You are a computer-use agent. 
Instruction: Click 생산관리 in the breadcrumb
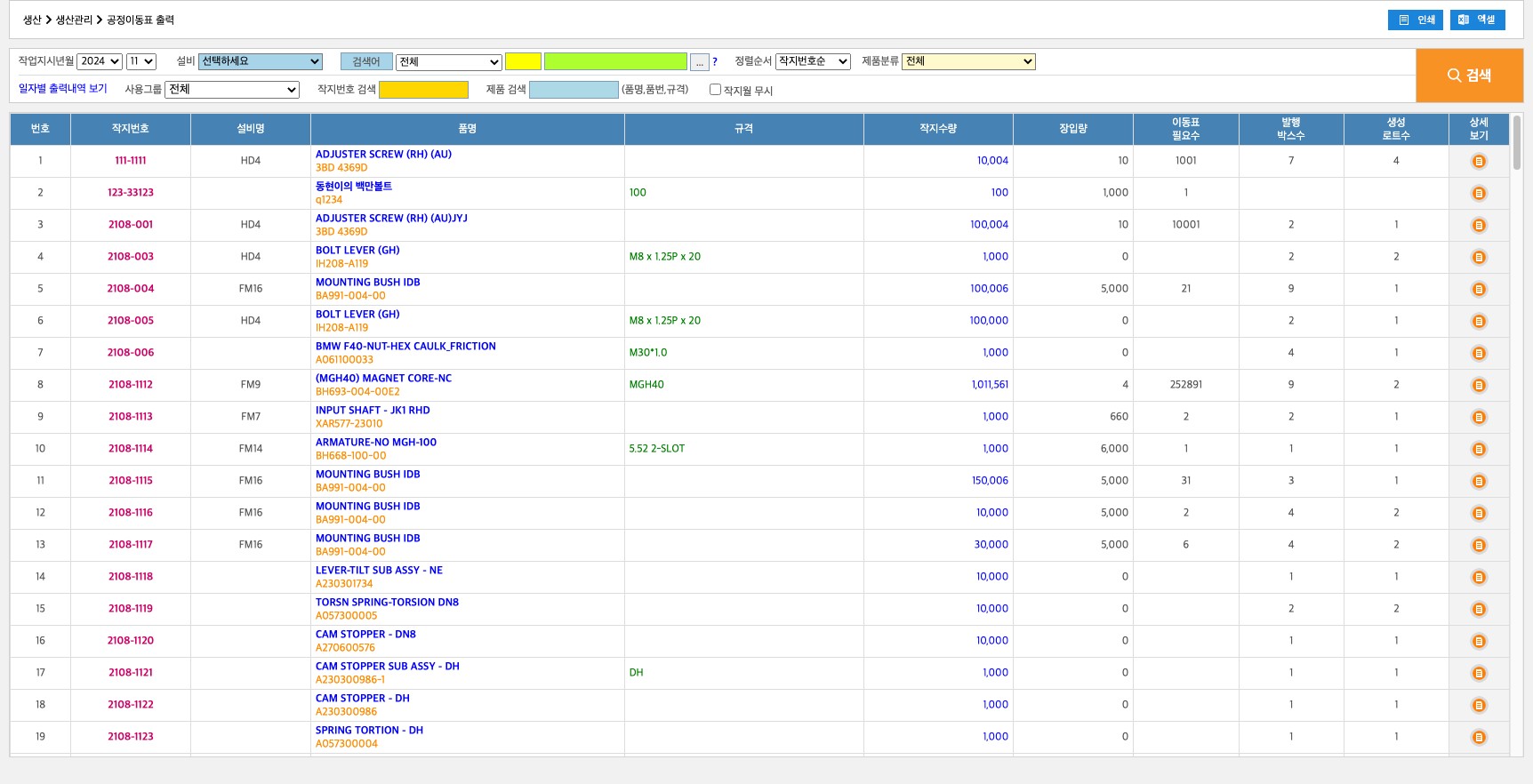coord(74,20)
